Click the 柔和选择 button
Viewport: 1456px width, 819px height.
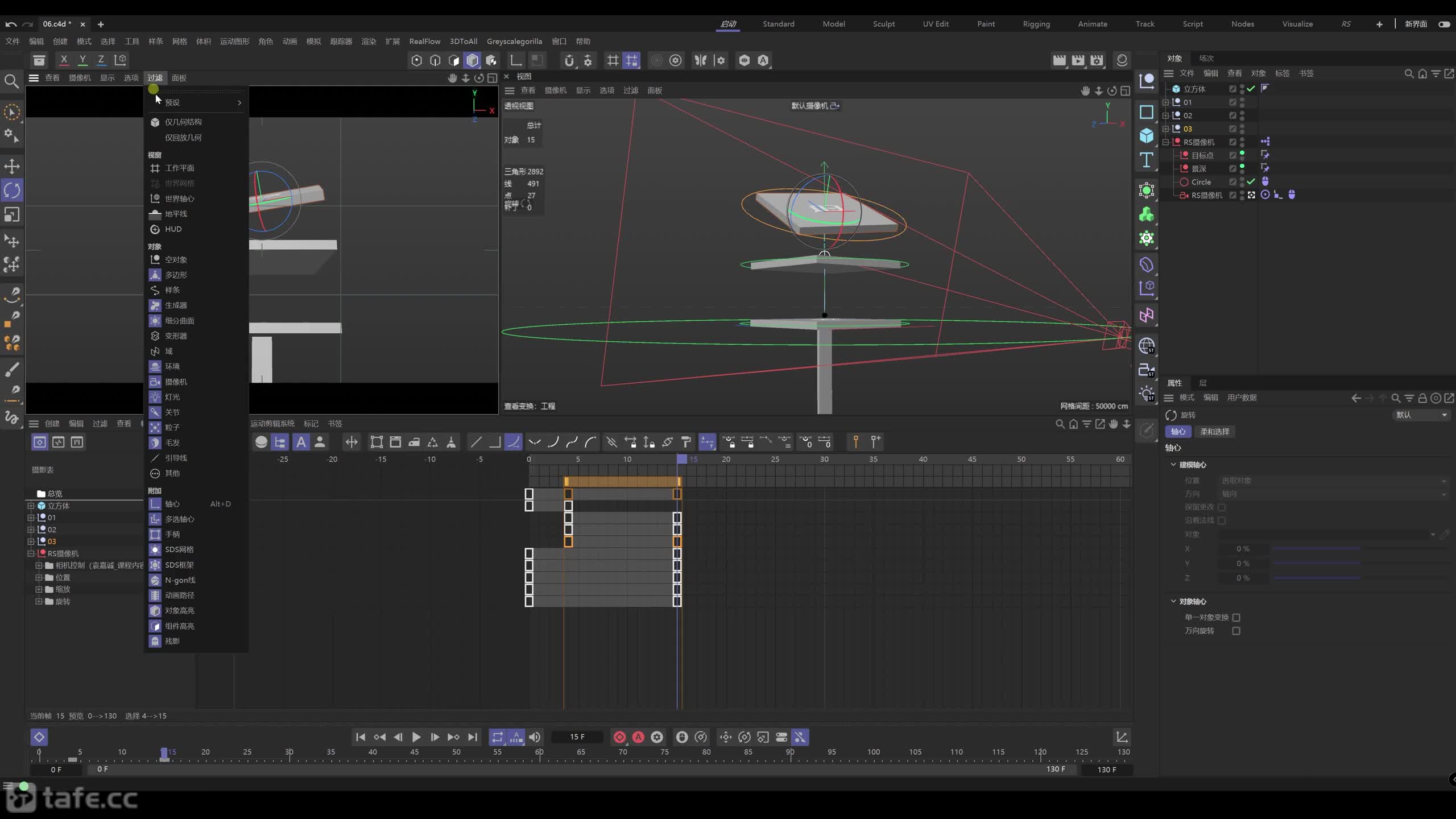pos(1215,432)
